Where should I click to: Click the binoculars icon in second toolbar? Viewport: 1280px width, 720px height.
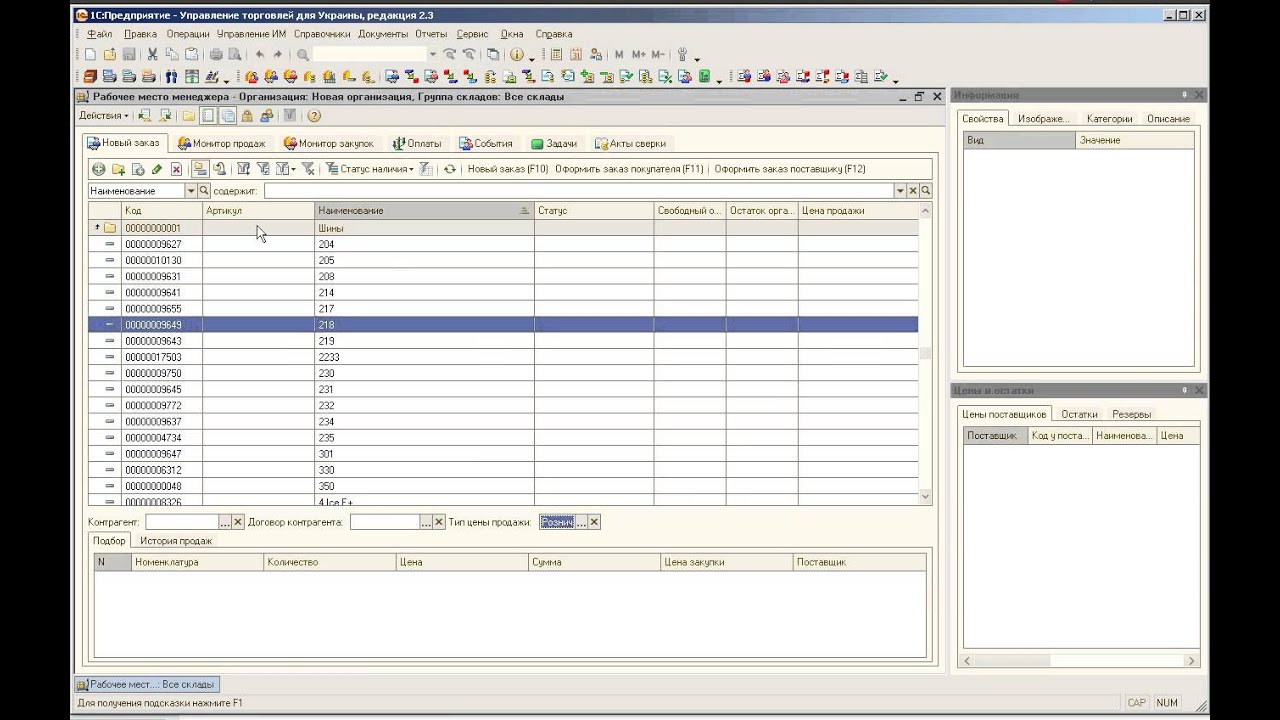point(171,77)
